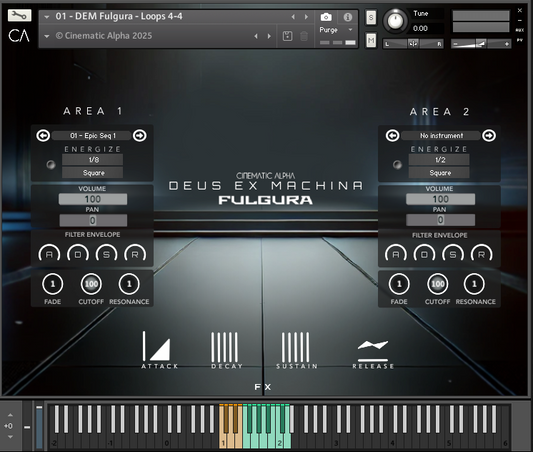The height and width of the screenshot is (452, 533).
Task: Click Area 1 filter envelope D knob
Action: point(78,254)
